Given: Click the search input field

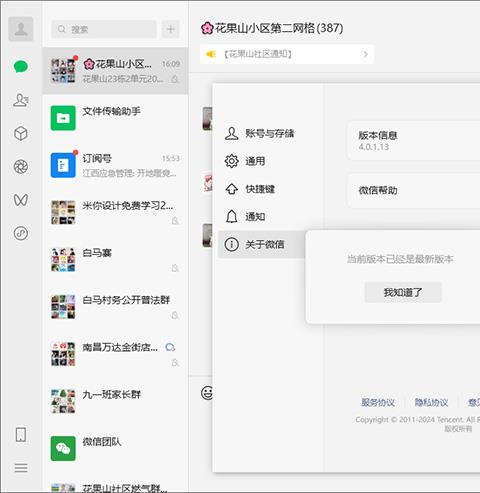Looking at the screenshot, I should pos(104,29).
